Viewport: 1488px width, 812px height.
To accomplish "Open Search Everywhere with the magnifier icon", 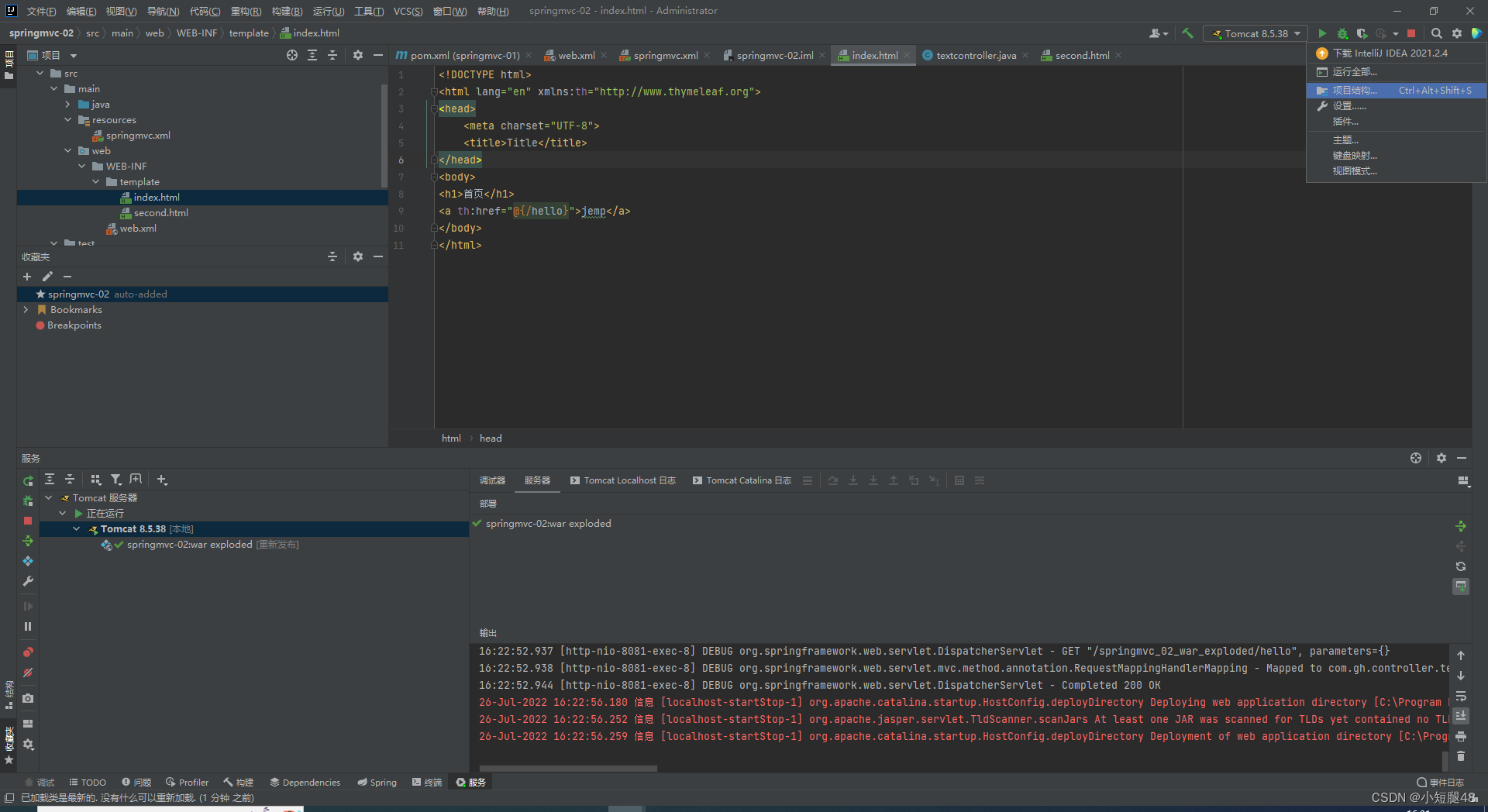I will pyautogui.click(x=1436, y=33).
